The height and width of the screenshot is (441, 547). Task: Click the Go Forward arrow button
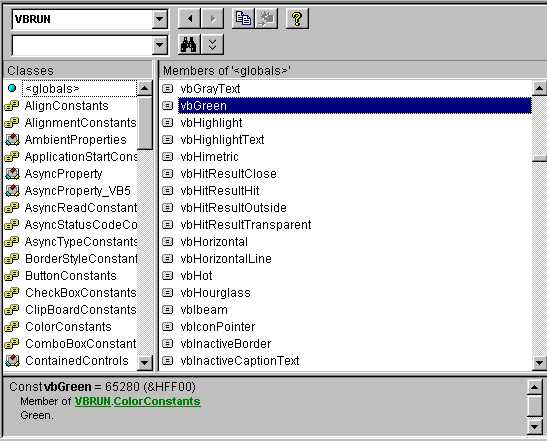pyautogui.click(x=212, y=18)
